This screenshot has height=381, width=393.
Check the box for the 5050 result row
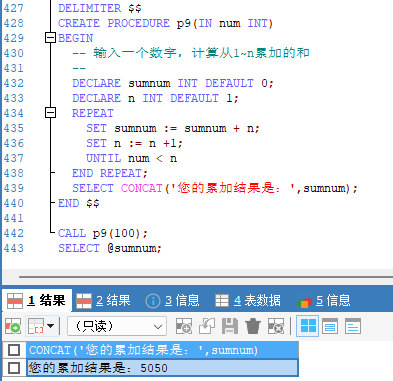14,368
